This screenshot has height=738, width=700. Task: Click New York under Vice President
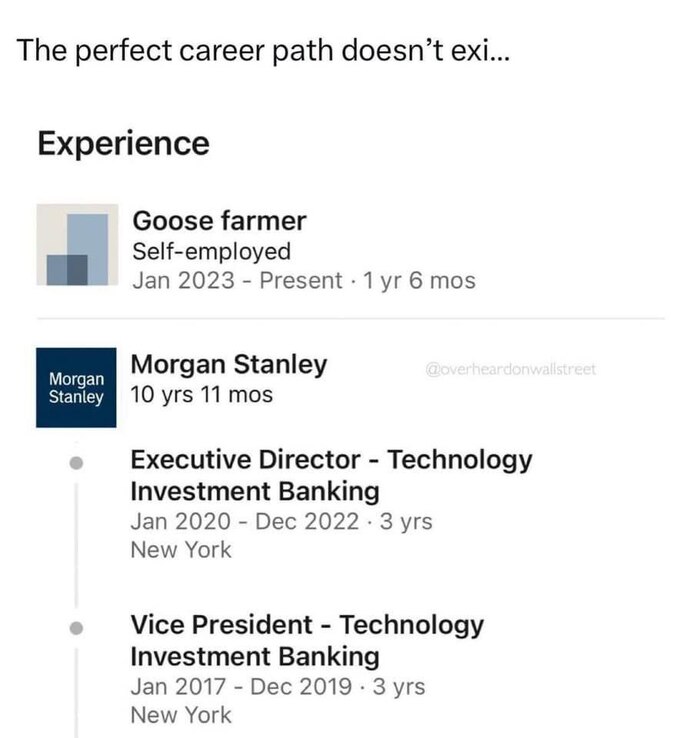pyautogui.click(x=181, y=715)
